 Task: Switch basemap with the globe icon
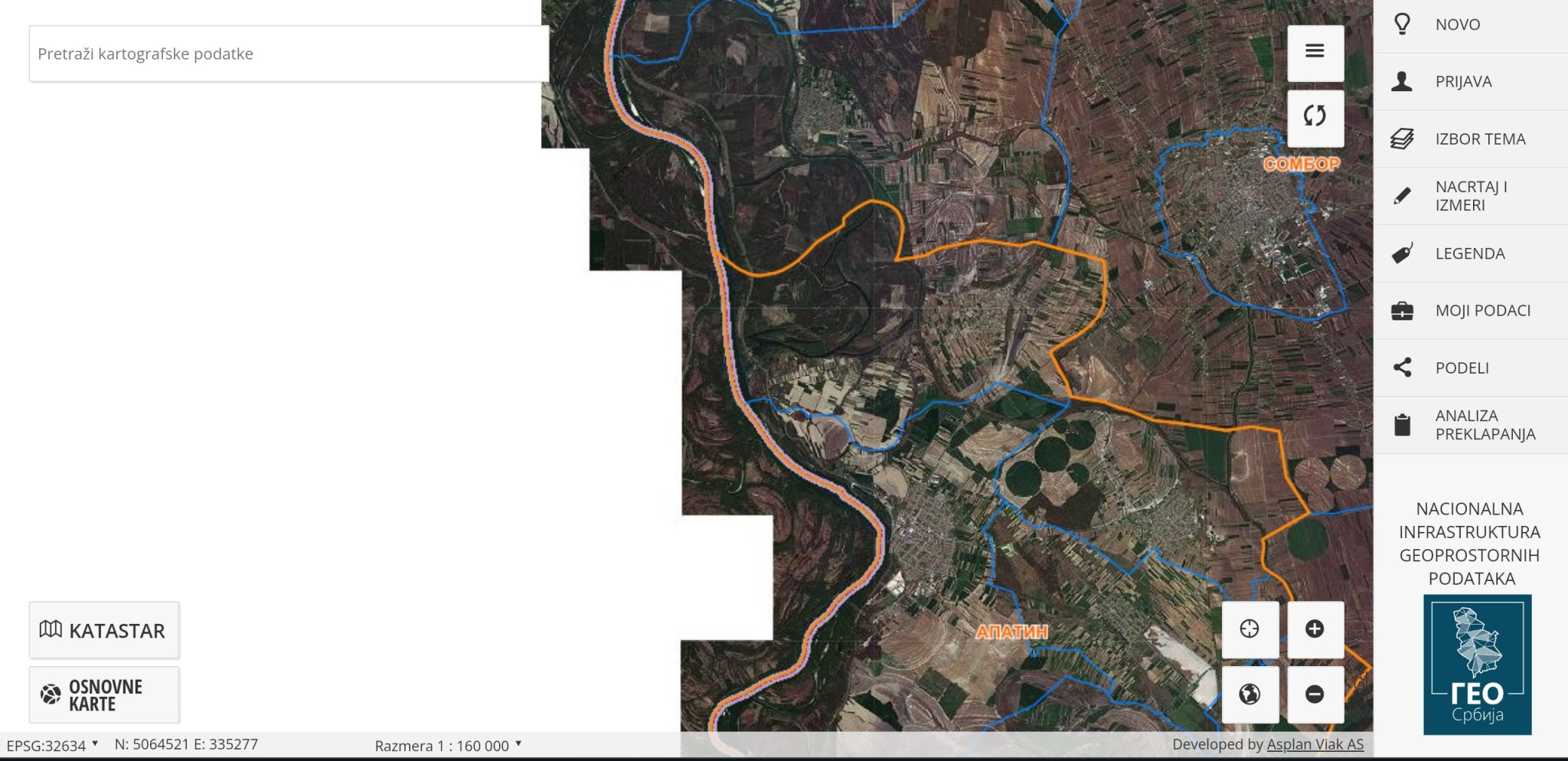pos(1250,695)
